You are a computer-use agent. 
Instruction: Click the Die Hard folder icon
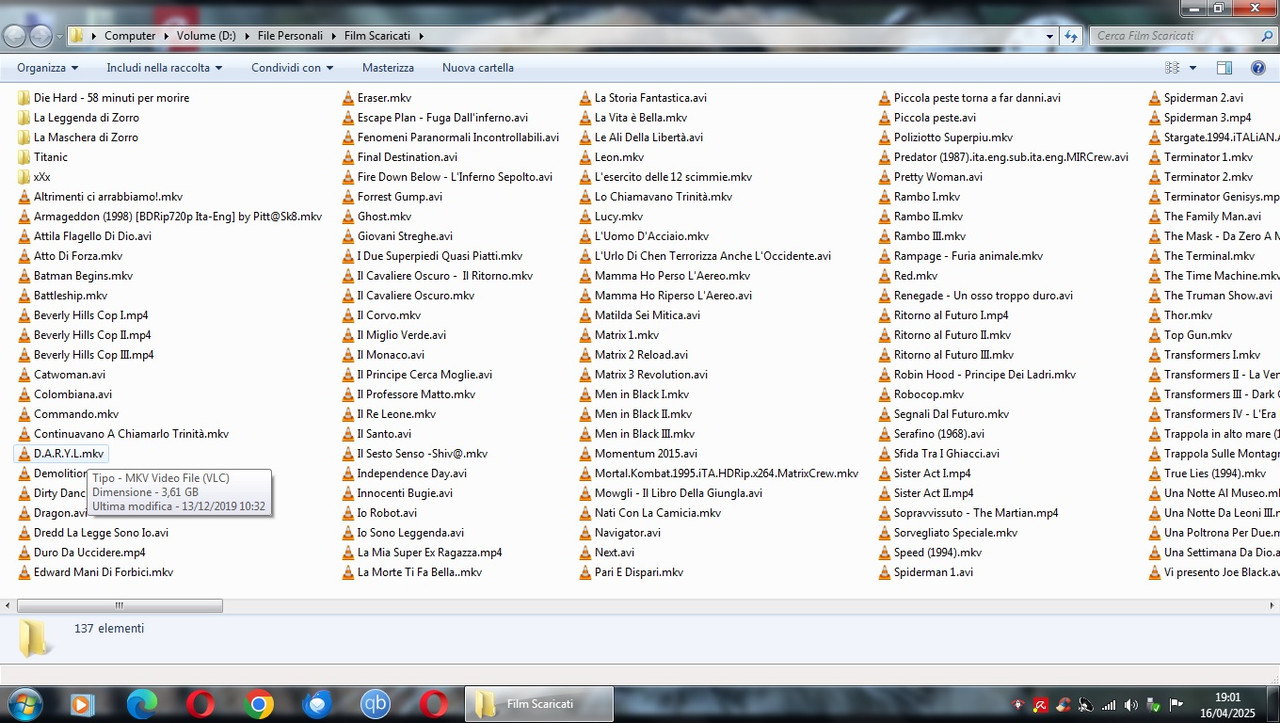pyautogui.click(x=24, y=98)
